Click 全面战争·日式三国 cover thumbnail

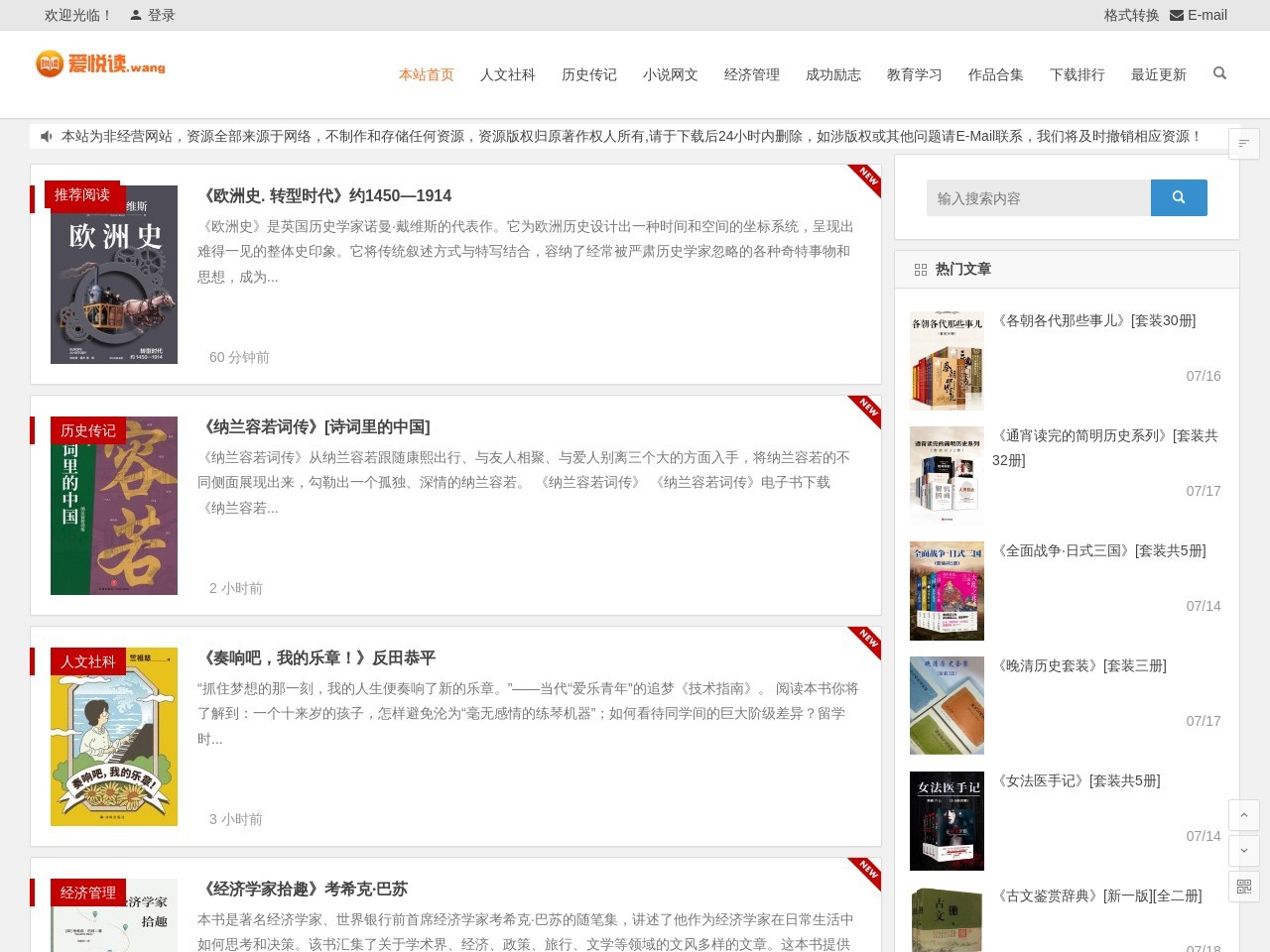(947, 591)
